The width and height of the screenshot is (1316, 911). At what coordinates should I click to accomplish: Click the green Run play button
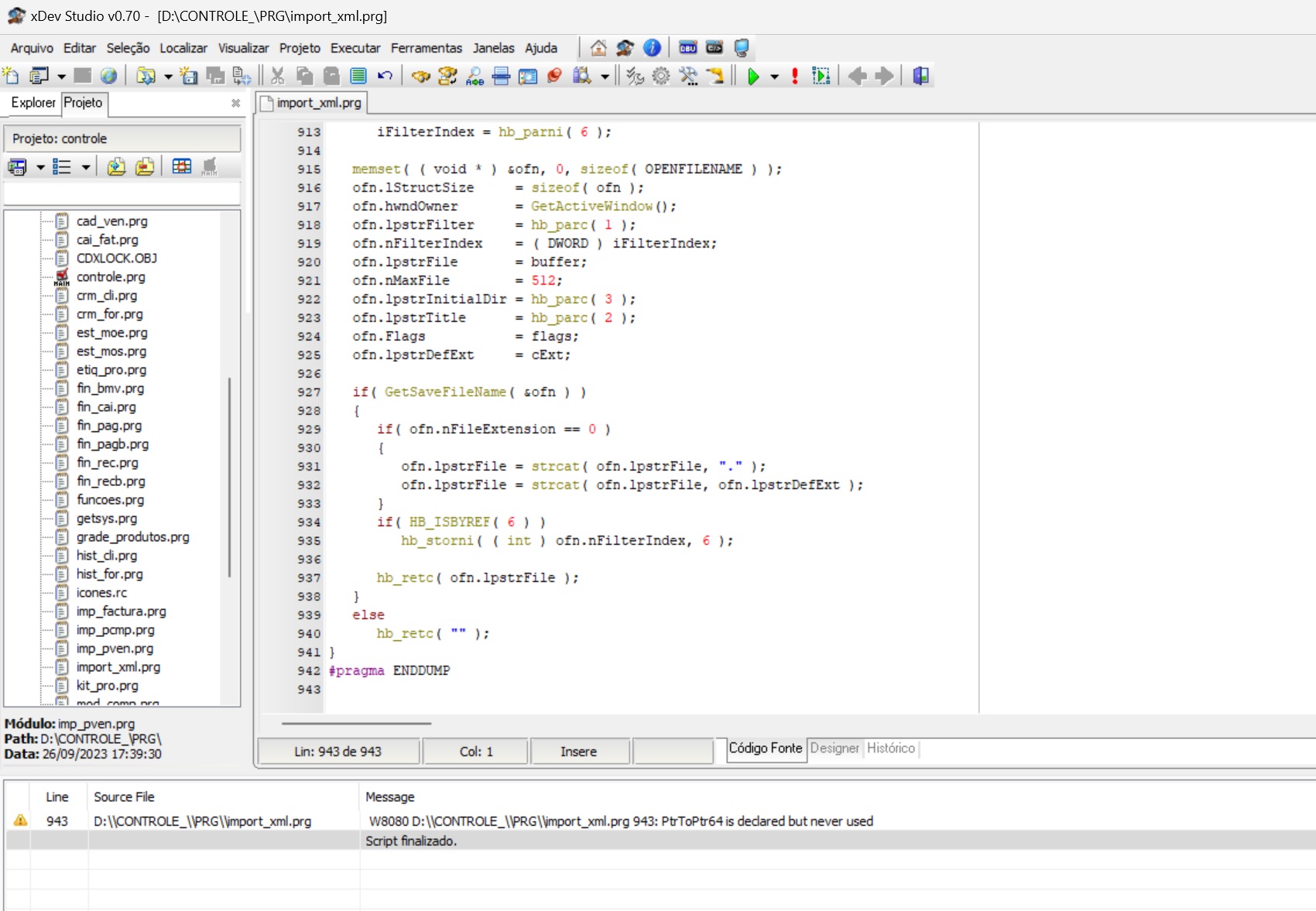[752, 76]
